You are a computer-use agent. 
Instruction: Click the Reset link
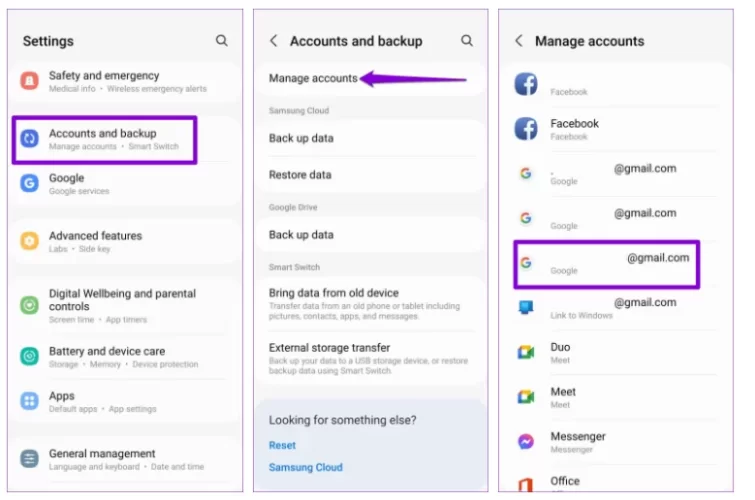[x=282, y=445]
